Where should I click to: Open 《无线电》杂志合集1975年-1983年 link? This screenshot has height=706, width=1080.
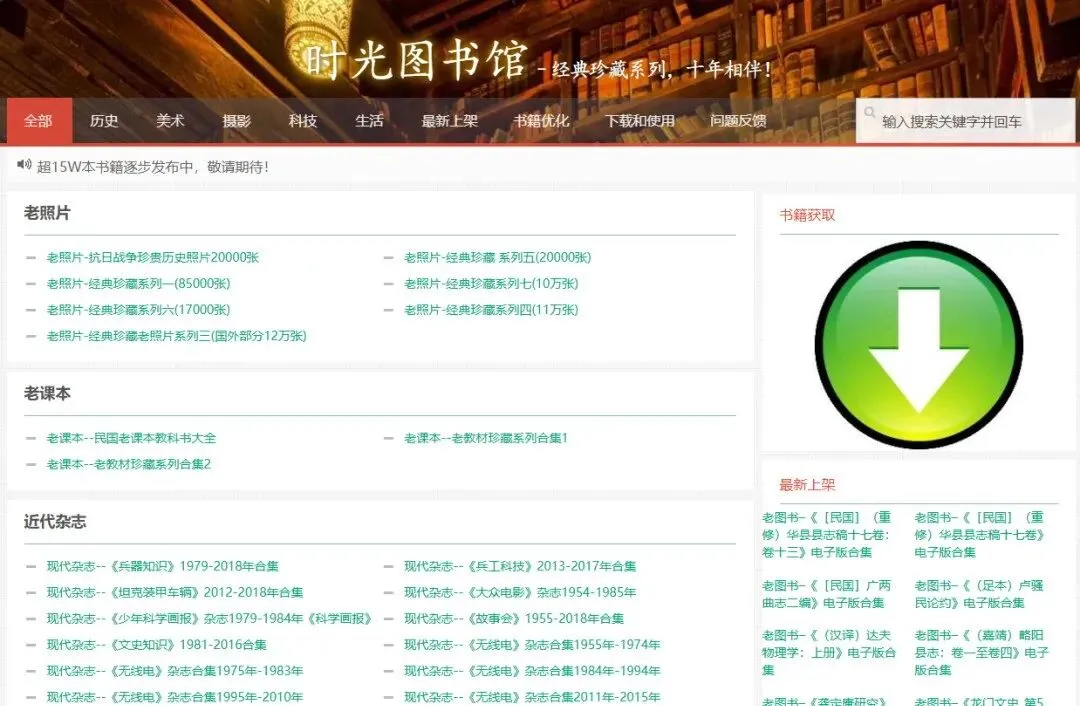pos(175,670)
